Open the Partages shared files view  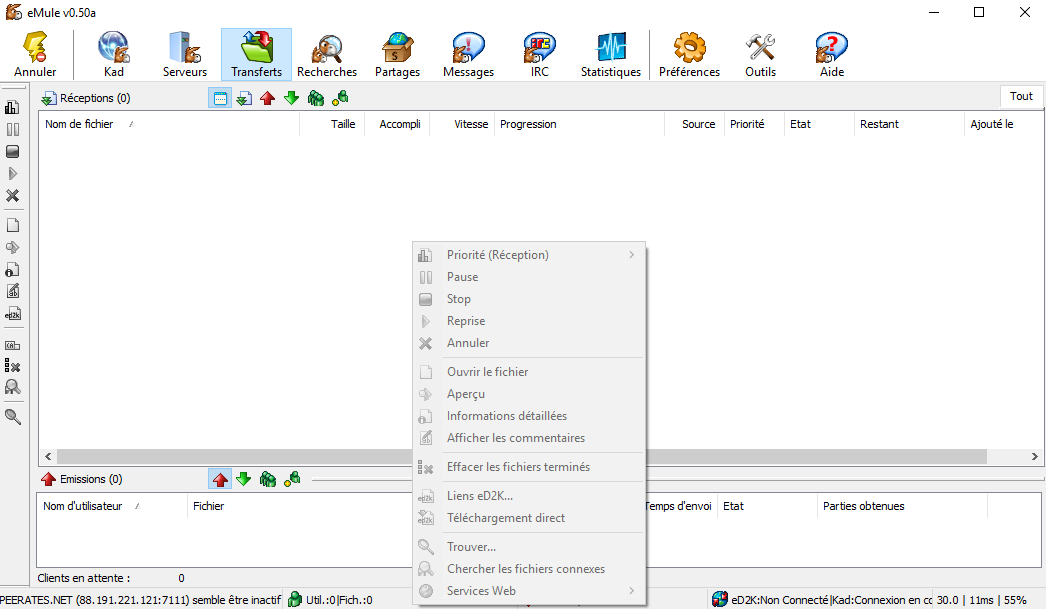(x=398, y=55)
